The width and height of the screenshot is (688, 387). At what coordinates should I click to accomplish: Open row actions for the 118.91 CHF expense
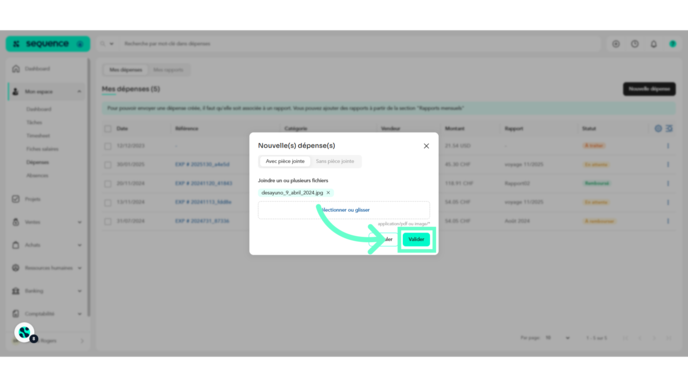(x=668, y=183)
